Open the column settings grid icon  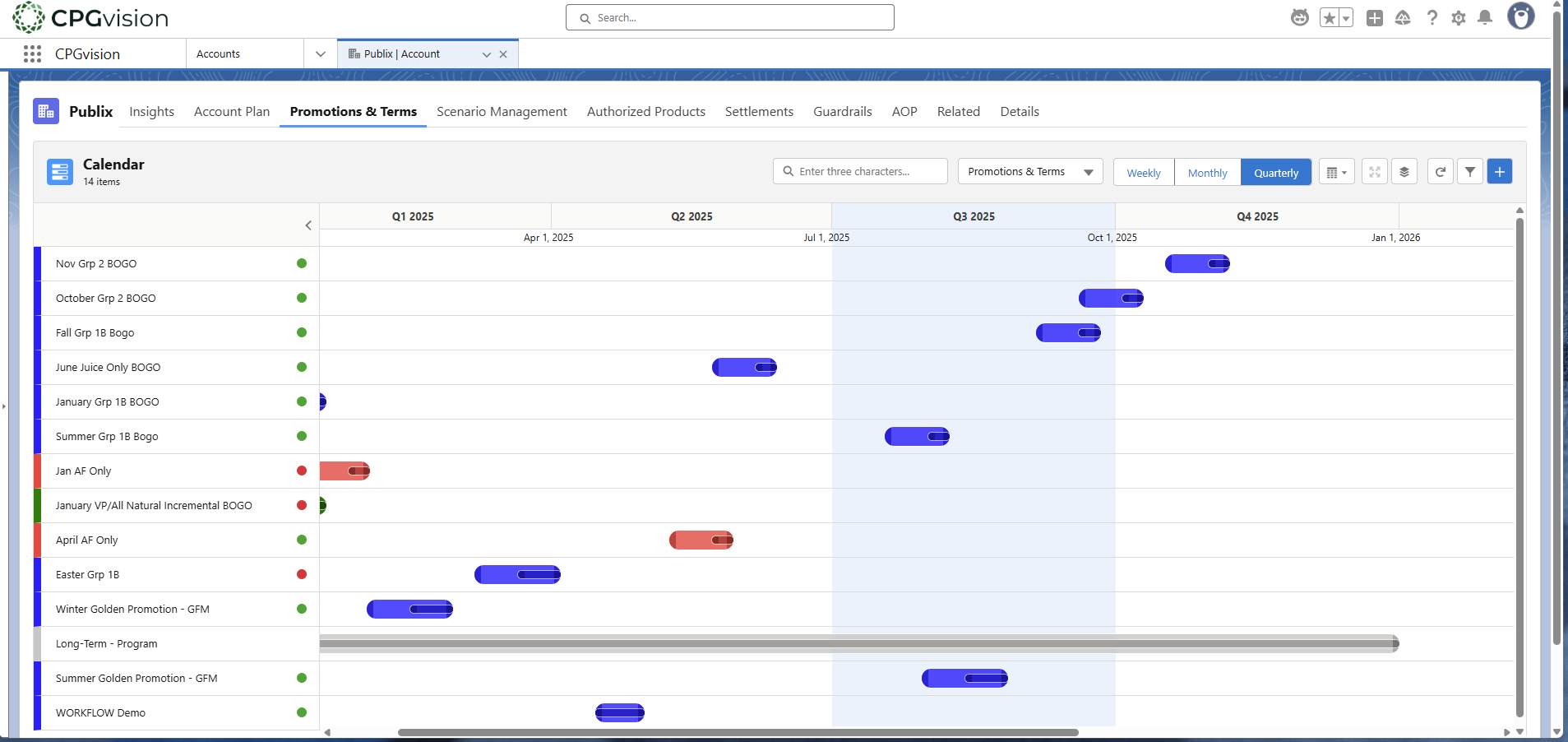click(1335, 171)
